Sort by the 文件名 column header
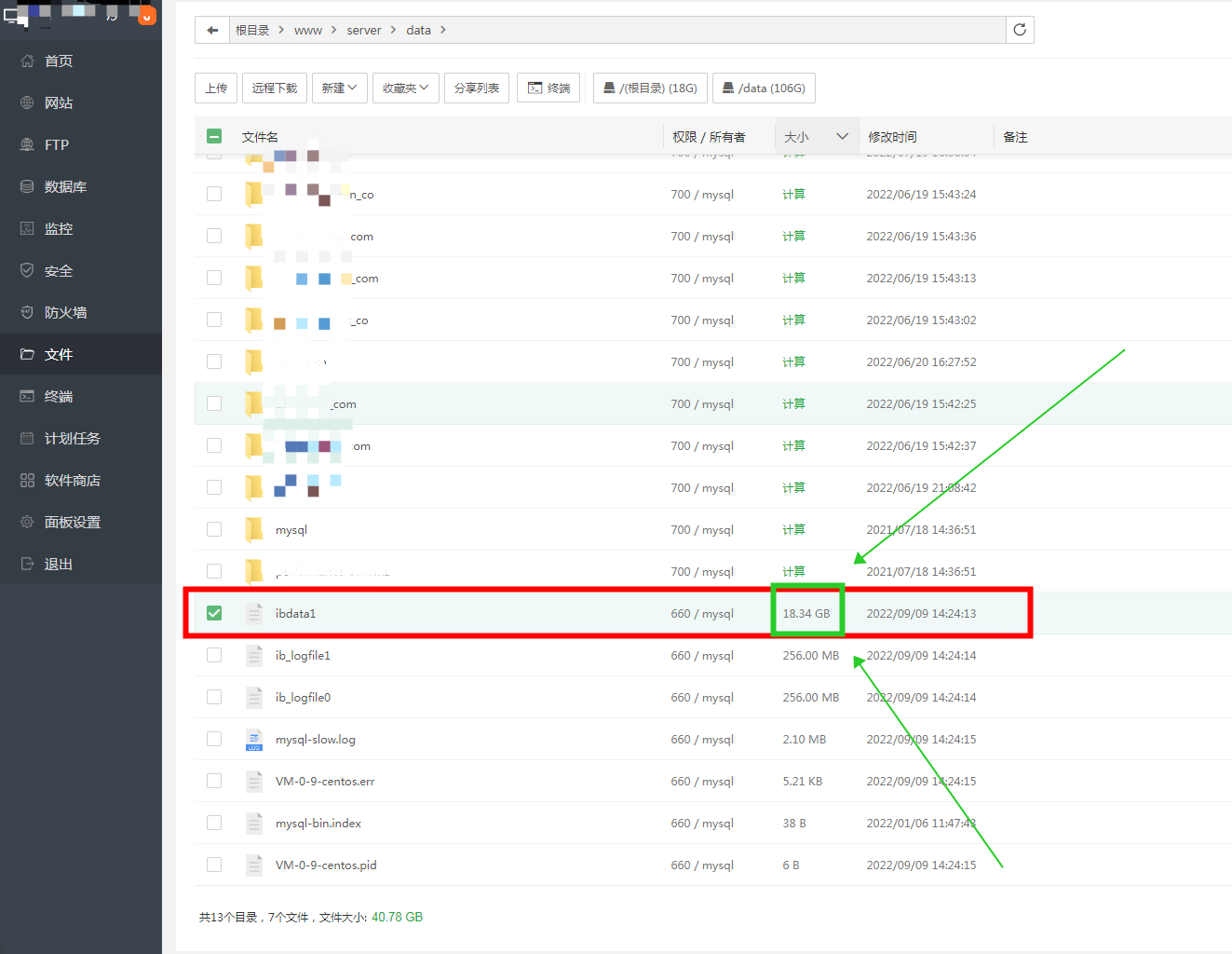The image size is (1232, 954). 260,137
